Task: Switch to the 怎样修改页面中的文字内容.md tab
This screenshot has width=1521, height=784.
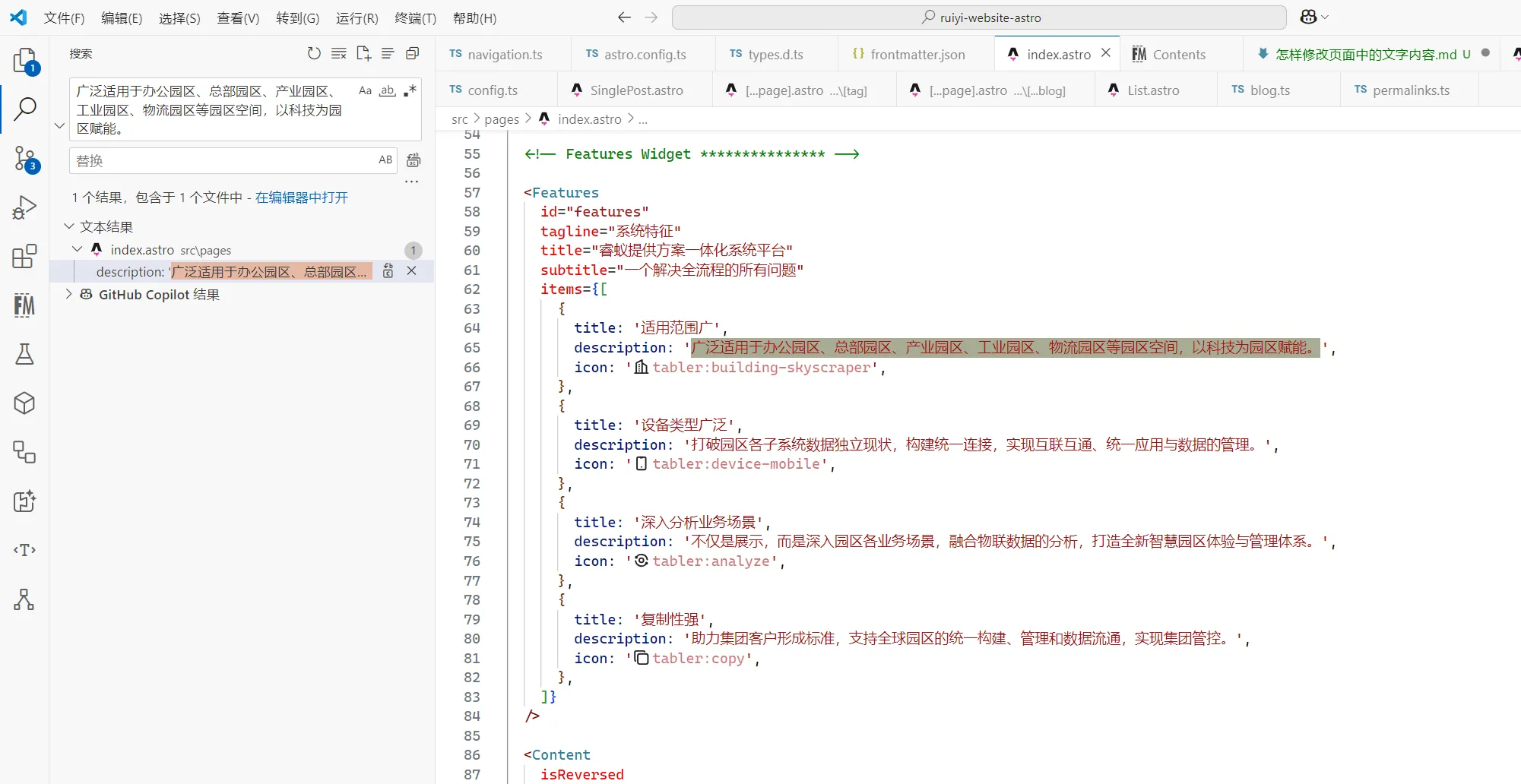Action: [x=1372, y=54]
